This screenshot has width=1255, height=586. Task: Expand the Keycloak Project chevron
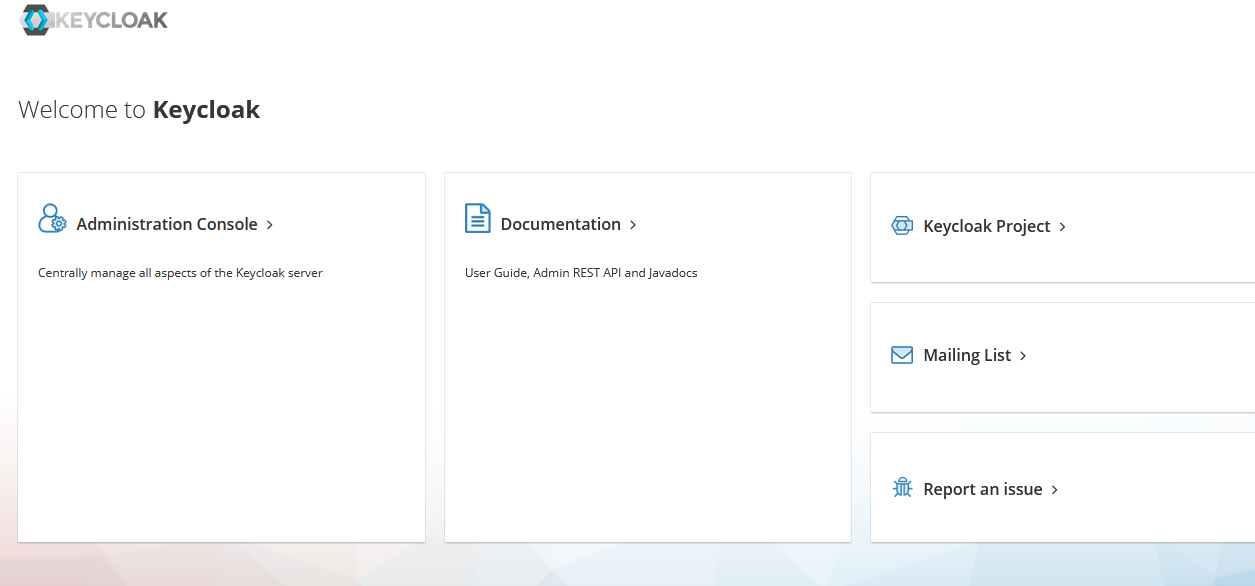[1064, 227]
